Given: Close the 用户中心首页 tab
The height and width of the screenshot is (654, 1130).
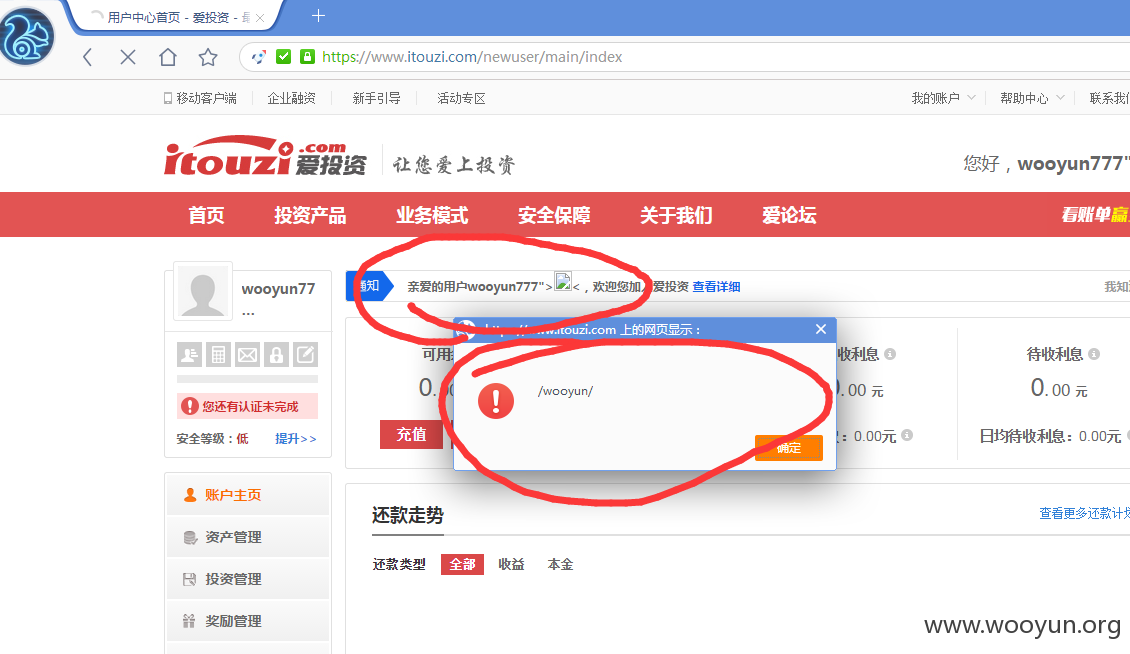Looking at the screenshot, I should [260, 18].
